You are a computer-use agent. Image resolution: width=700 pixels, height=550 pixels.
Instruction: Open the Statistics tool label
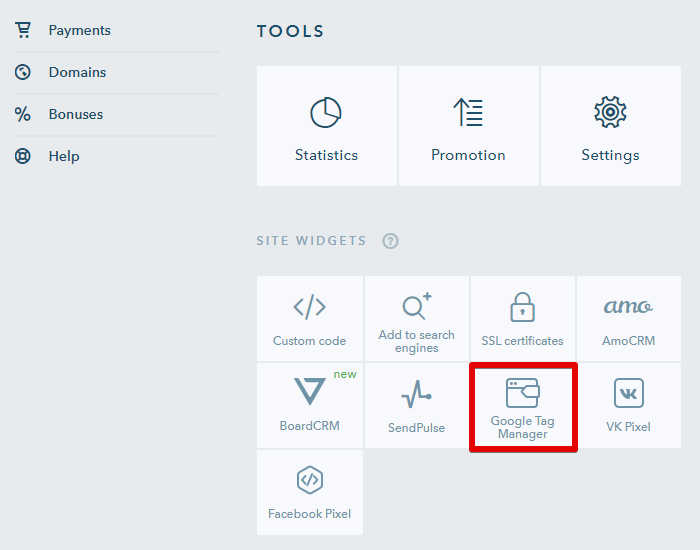tap(326, 155)
